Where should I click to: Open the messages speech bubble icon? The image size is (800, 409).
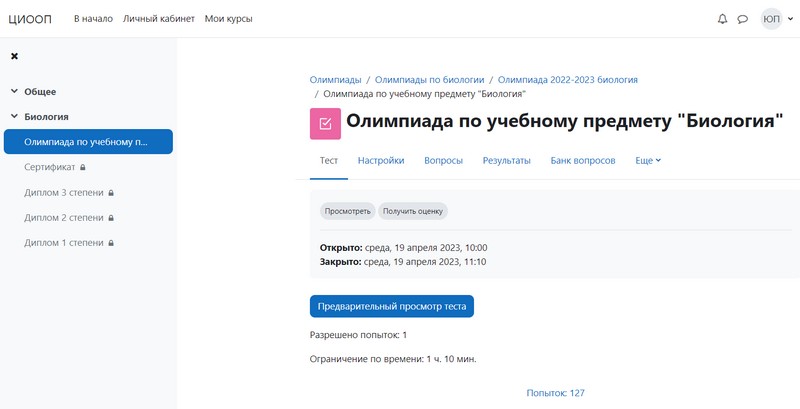tap(743, 19)
